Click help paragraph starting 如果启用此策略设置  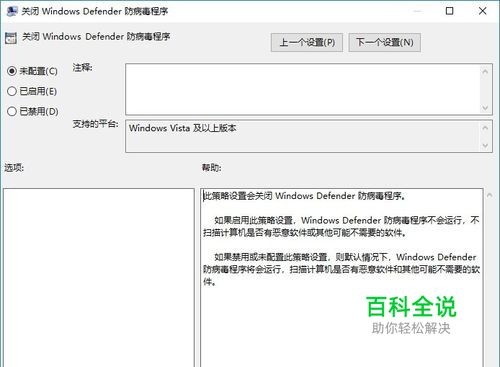click(341, 226)
